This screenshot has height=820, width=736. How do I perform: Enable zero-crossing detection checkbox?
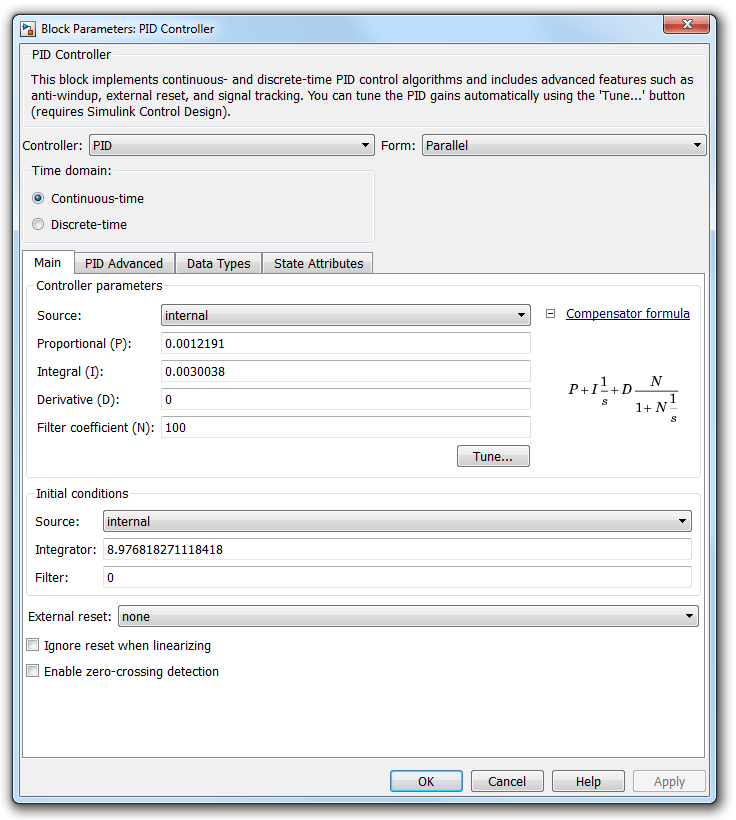(33, 671)
